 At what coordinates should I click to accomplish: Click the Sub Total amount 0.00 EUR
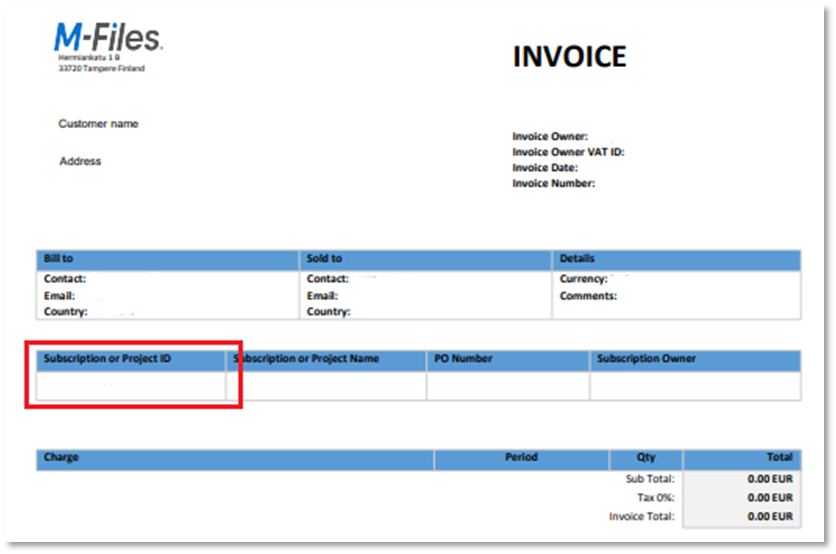click(770, 479)
